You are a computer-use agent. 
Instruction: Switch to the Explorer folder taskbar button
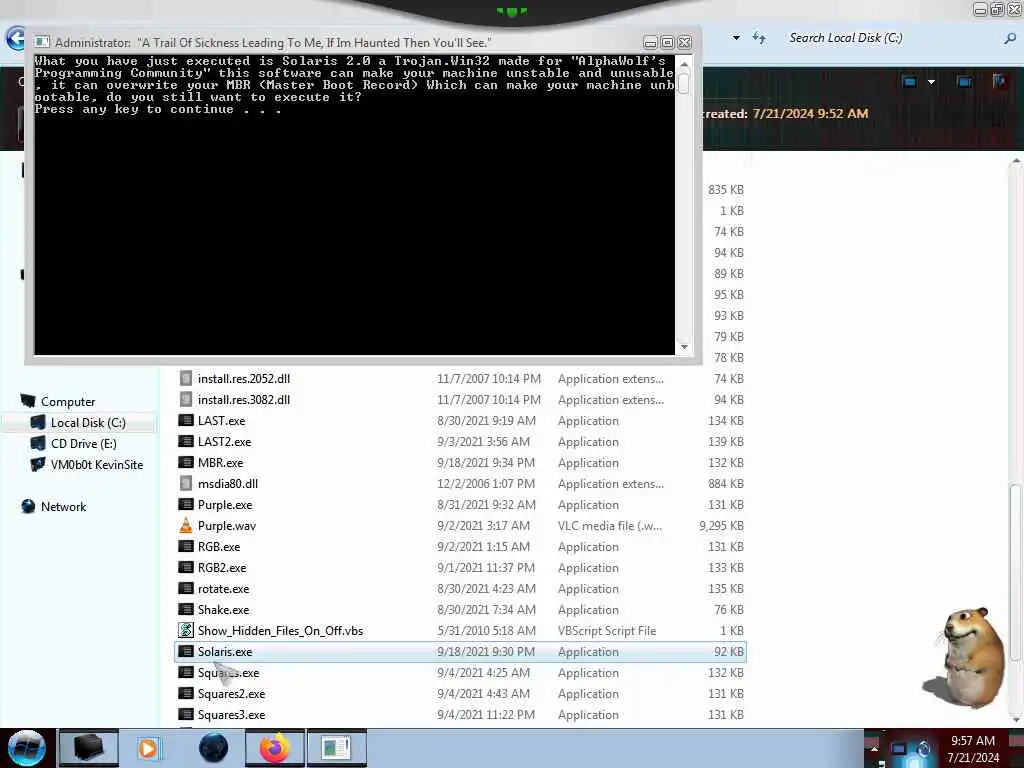(x=89, y=748)
